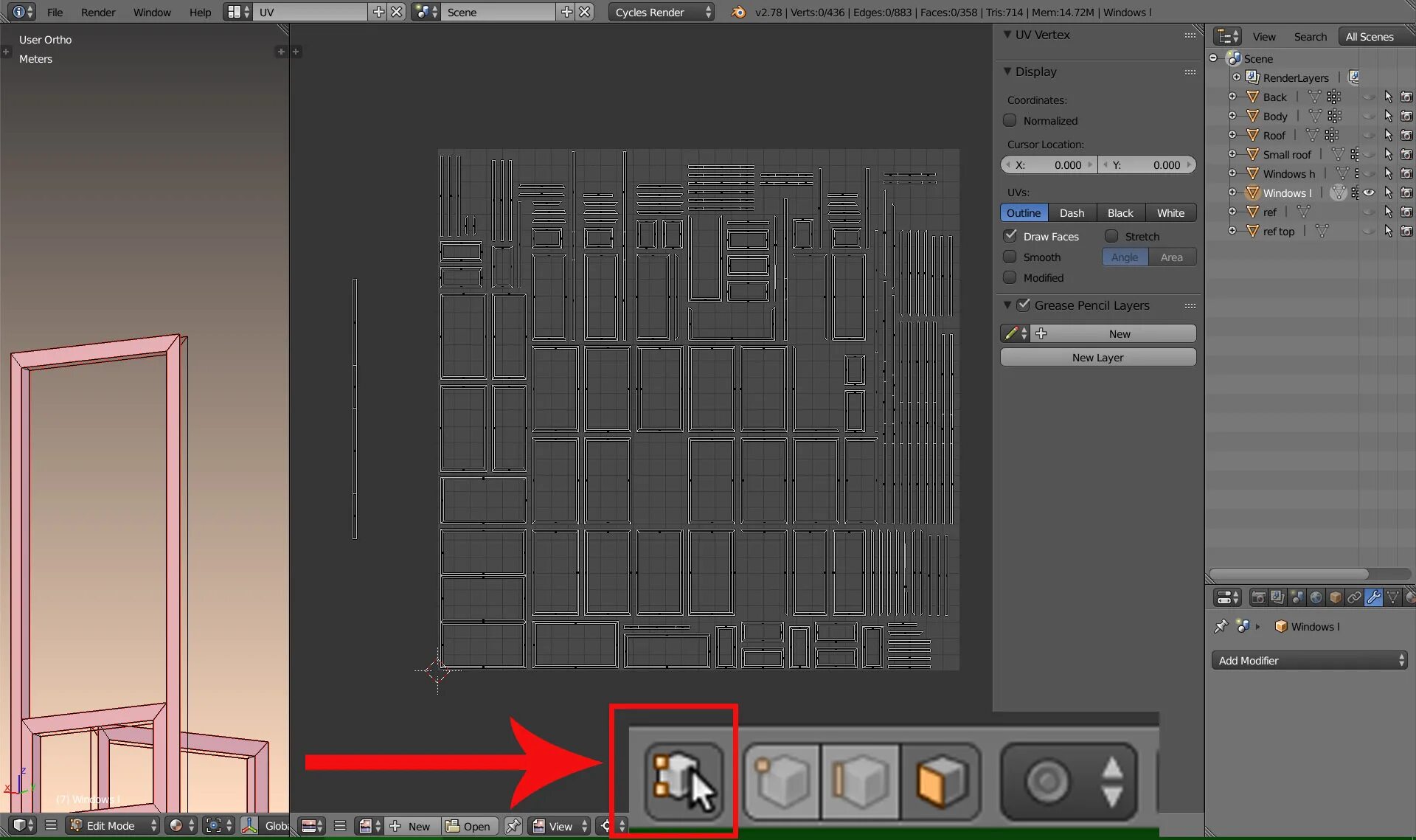Open the mesh Data triangle tab
The width and height of the screenshot is (1416, 840).
coord(1392,597)
